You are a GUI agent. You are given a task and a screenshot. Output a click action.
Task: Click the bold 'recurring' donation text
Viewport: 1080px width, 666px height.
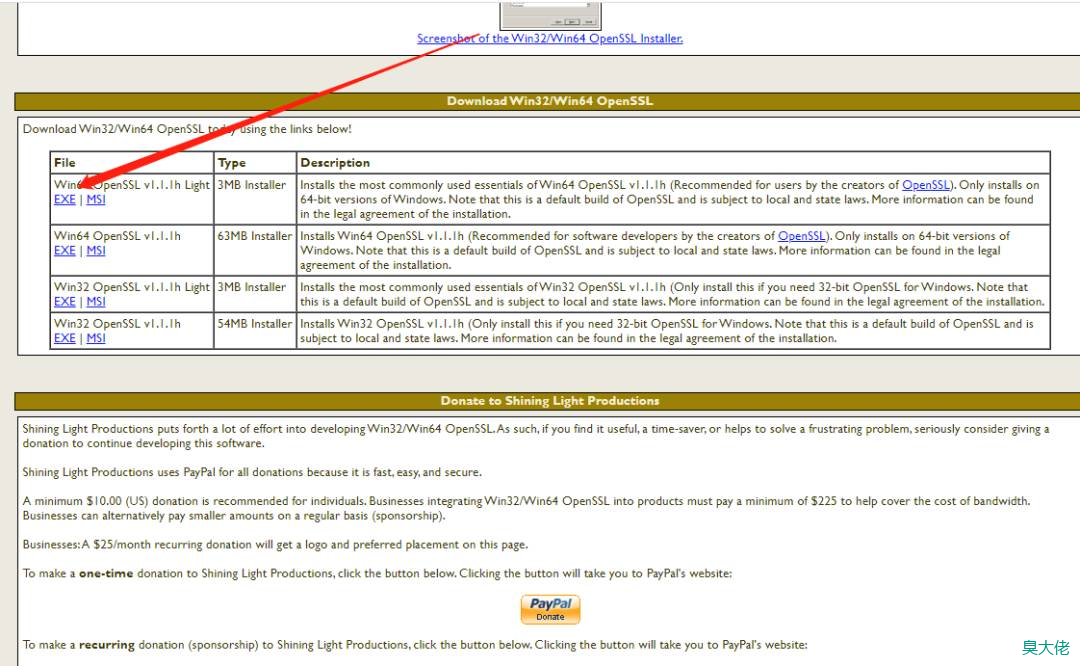(107, 645)
